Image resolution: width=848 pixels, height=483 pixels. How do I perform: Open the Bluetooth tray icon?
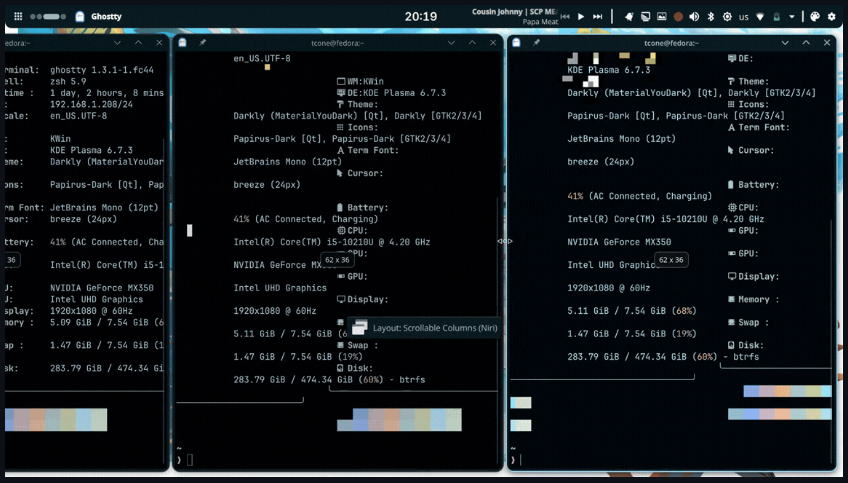click(711, 17)
